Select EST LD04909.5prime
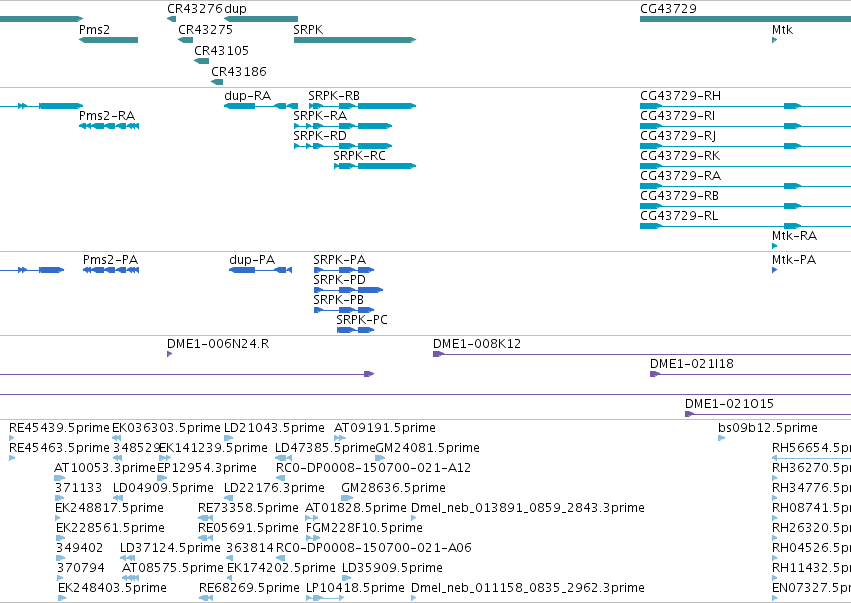The height and width of the screenshot is (603, 851). tap(118, 498)
